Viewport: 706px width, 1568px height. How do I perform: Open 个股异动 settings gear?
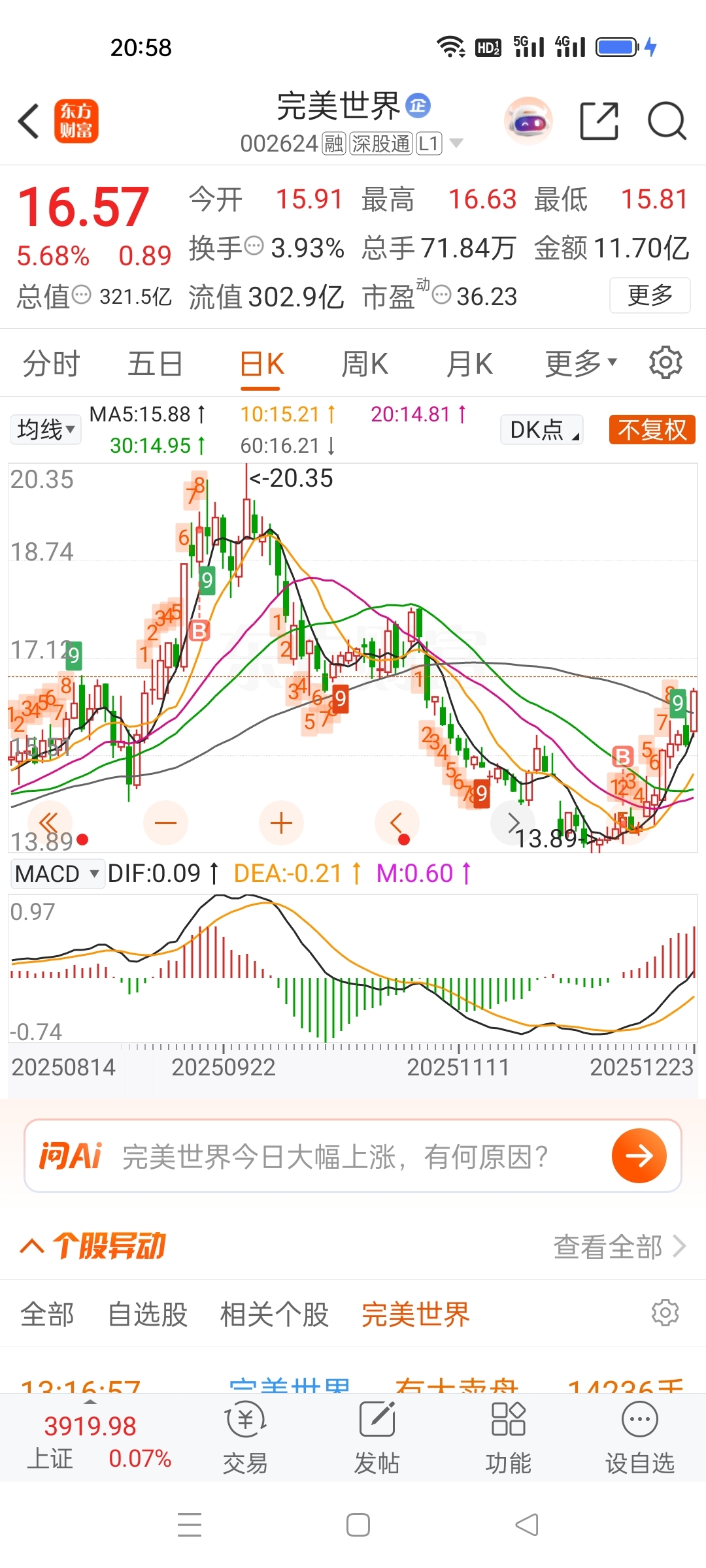(665, 1313)
